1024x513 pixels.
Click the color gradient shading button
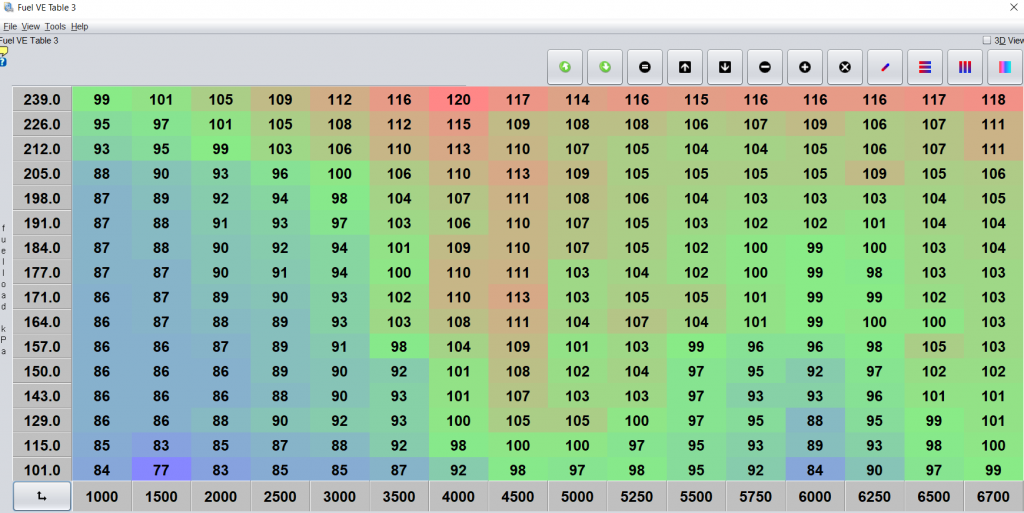click(1004, 67)
